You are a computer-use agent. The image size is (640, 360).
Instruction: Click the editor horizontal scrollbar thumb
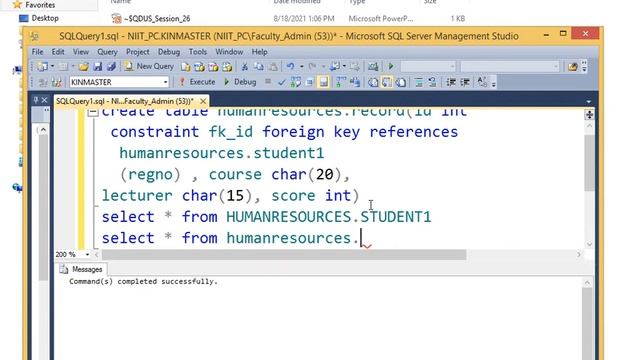(284, 255)
